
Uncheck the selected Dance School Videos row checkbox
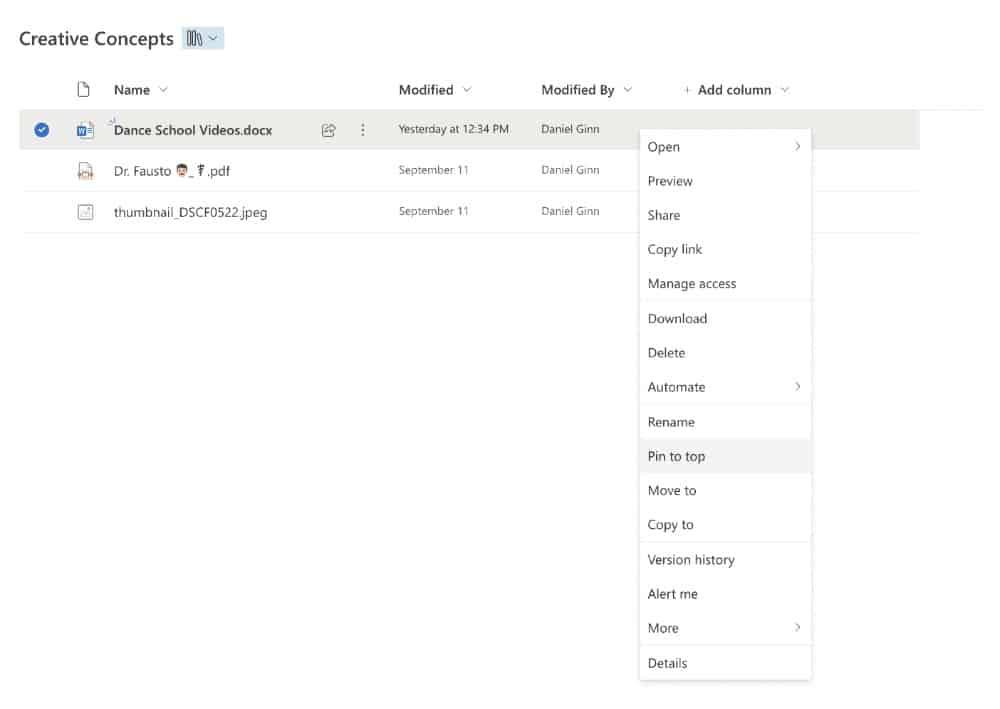[x=41, y=130]
